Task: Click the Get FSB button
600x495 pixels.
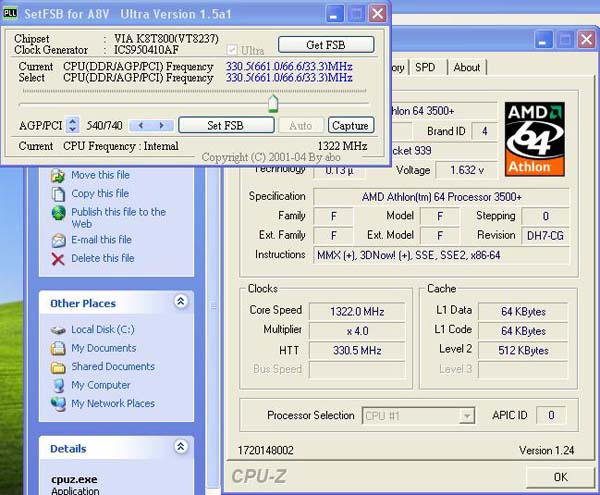Action: pyautogui.click(x=326, y=45)
